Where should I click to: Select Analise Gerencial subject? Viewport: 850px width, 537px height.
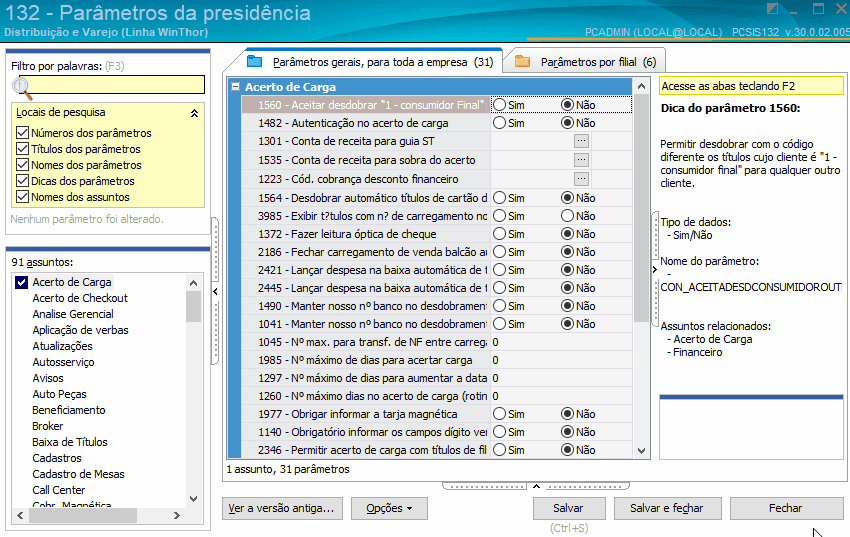tap(73, 314)
